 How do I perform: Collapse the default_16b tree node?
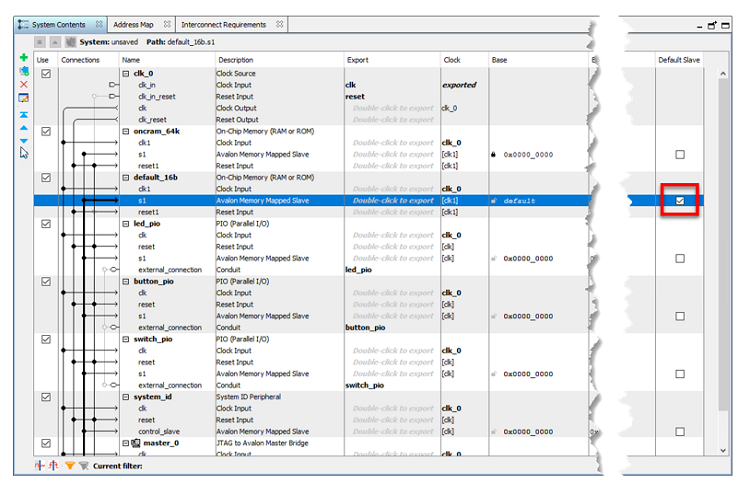point(126,177)
